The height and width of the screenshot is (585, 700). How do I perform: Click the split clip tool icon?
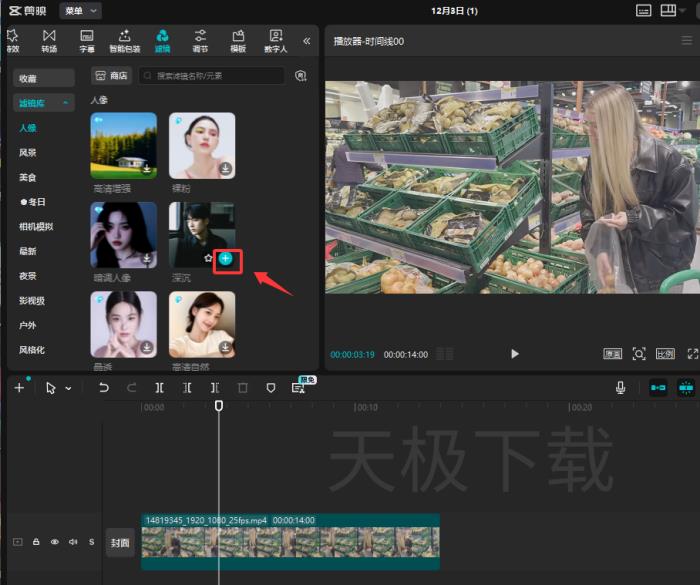[x=159, y=388]
